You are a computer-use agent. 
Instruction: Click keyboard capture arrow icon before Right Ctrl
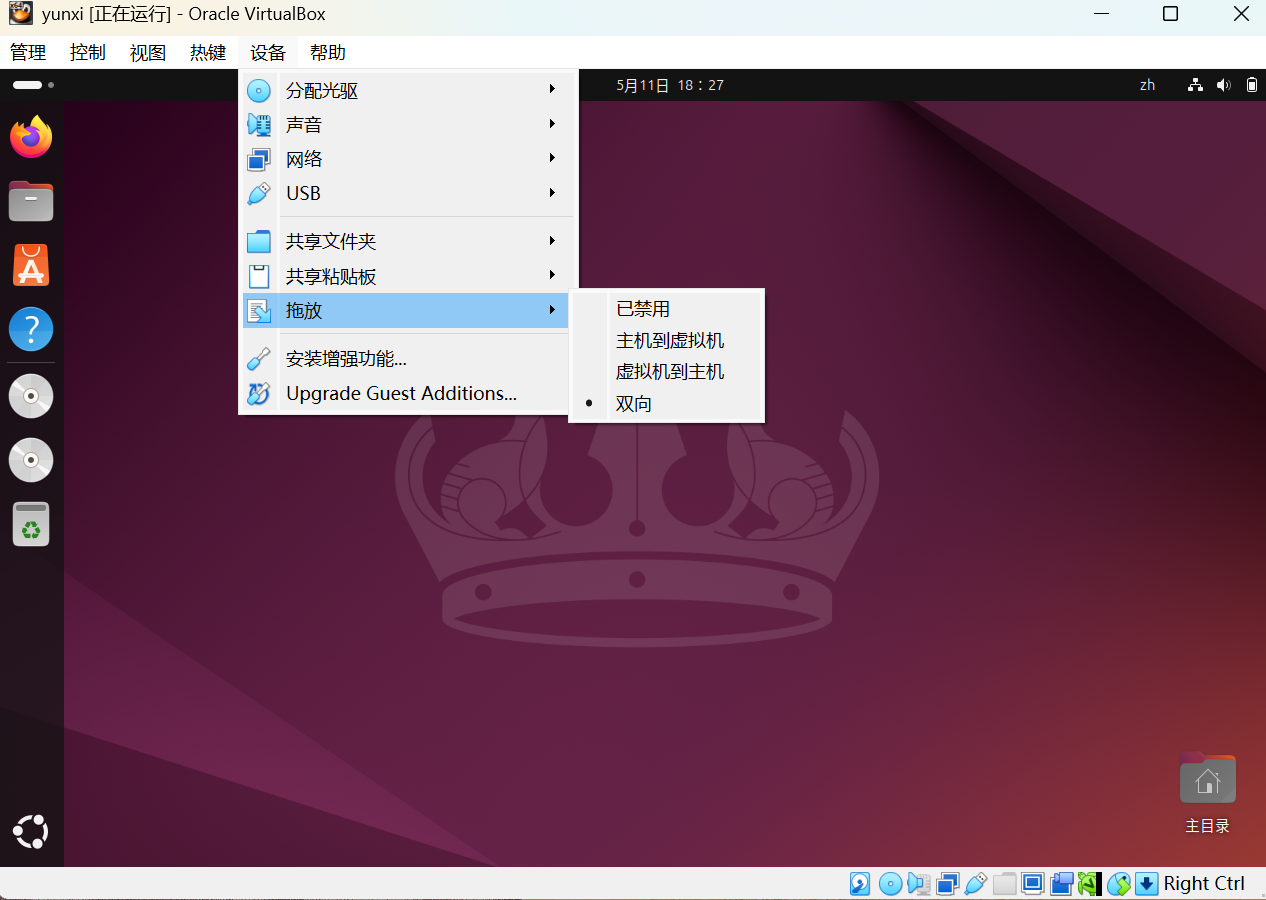(1147, 884)
